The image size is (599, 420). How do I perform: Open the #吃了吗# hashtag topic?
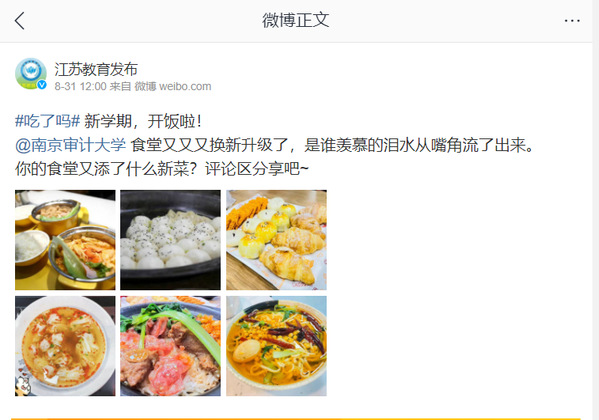click(47, 121)
